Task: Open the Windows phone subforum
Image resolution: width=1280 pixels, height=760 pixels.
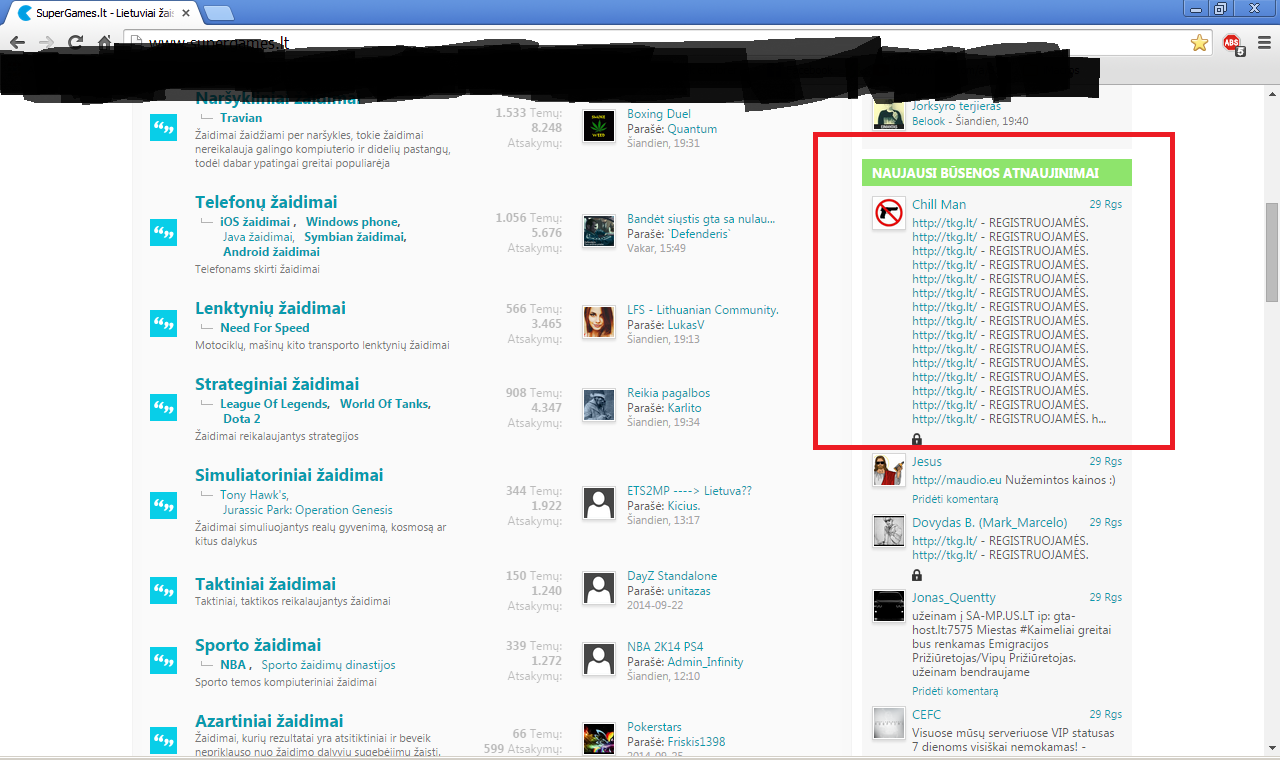Action: [352, 222]
